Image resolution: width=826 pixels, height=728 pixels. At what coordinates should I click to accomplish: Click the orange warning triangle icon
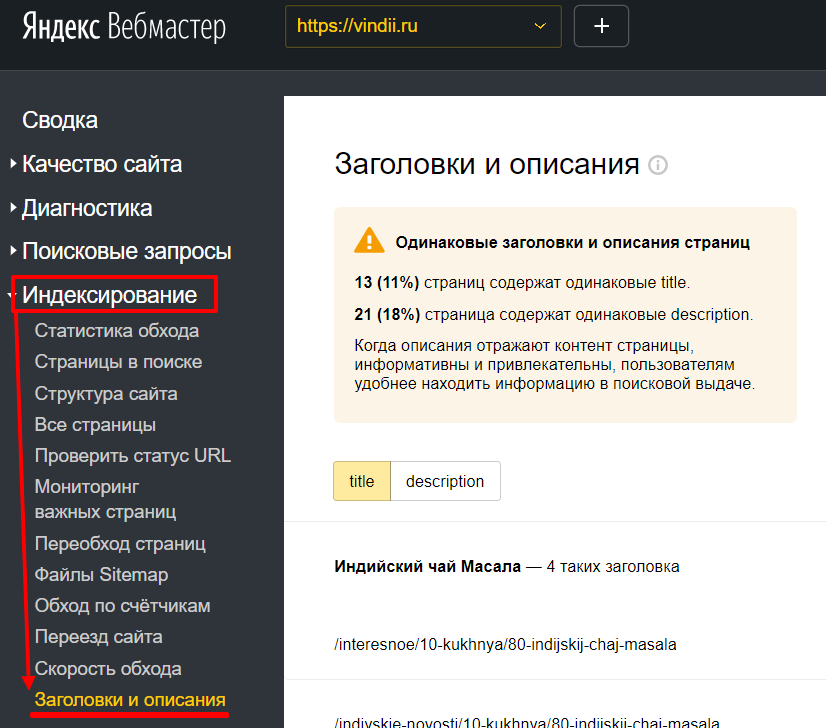(x=369, y=241)
